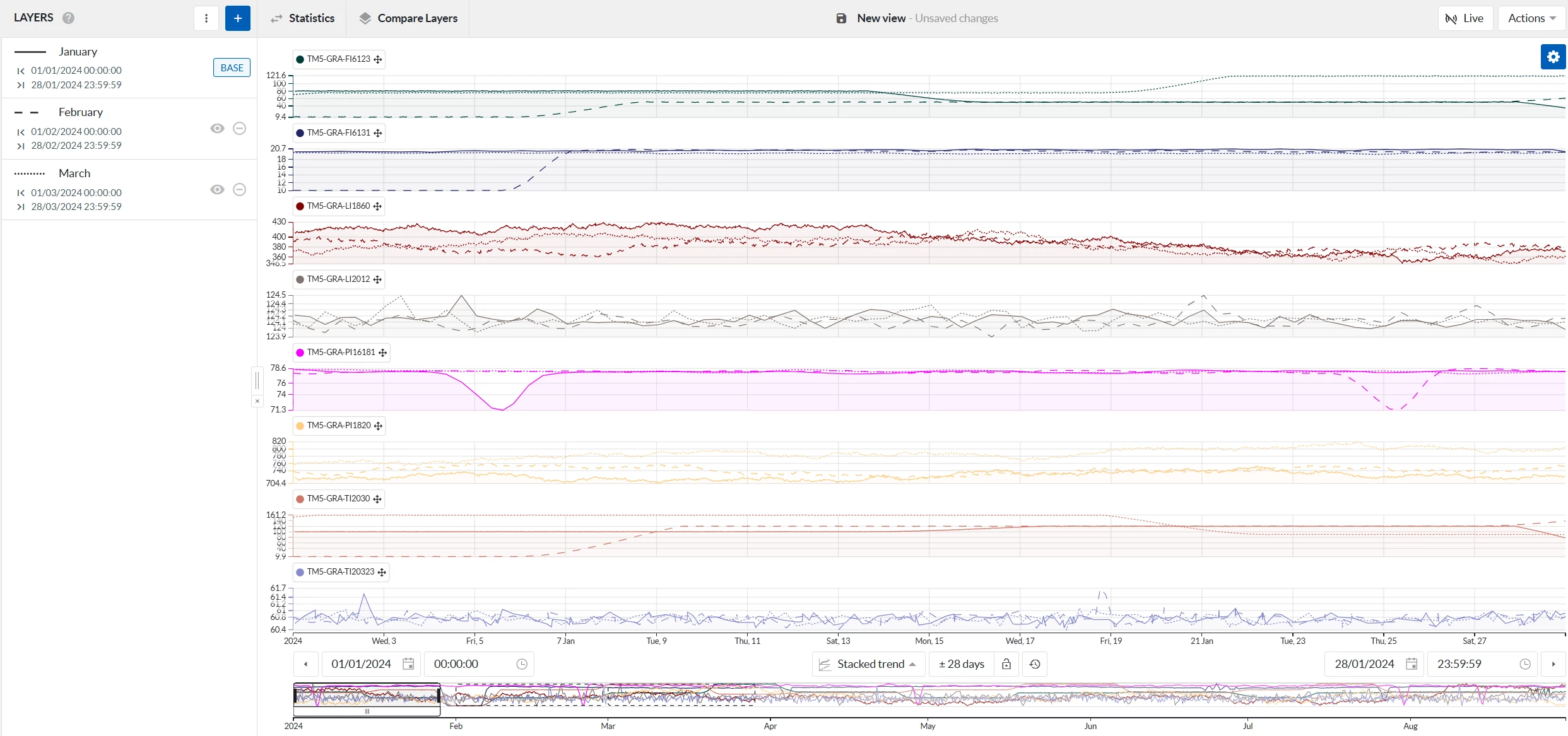This screenshot has width=1568, height=736.
Task: Click the history reset clock icon
Action: tap(1035, 664)
